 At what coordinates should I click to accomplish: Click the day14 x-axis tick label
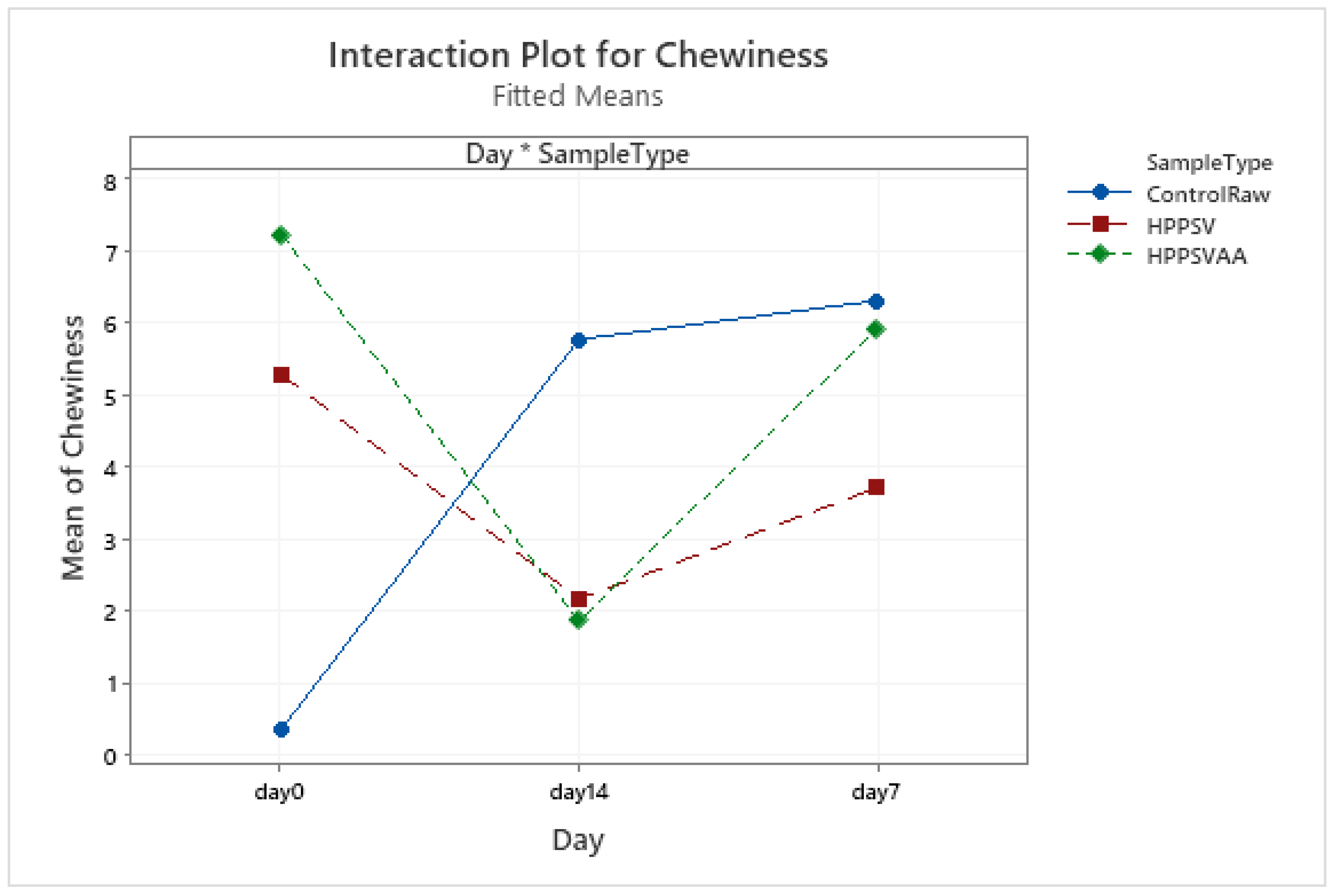click(x=578, y=792)
